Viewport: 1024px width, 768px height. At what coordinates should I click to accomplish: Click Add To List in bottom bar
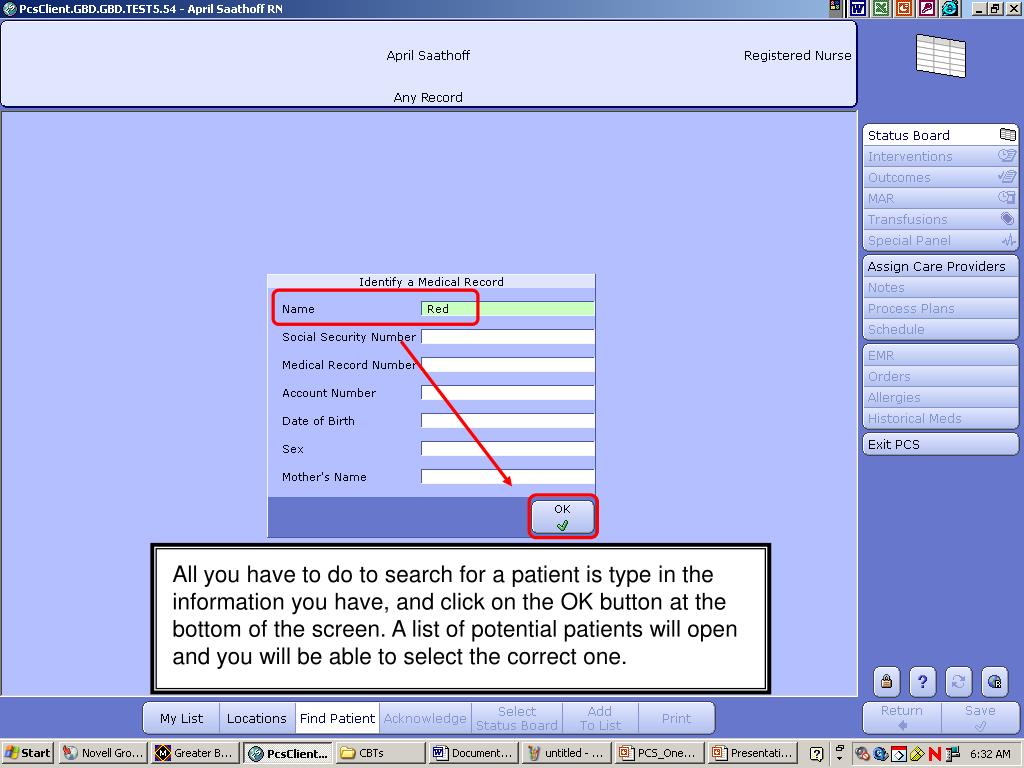point(600,718)
